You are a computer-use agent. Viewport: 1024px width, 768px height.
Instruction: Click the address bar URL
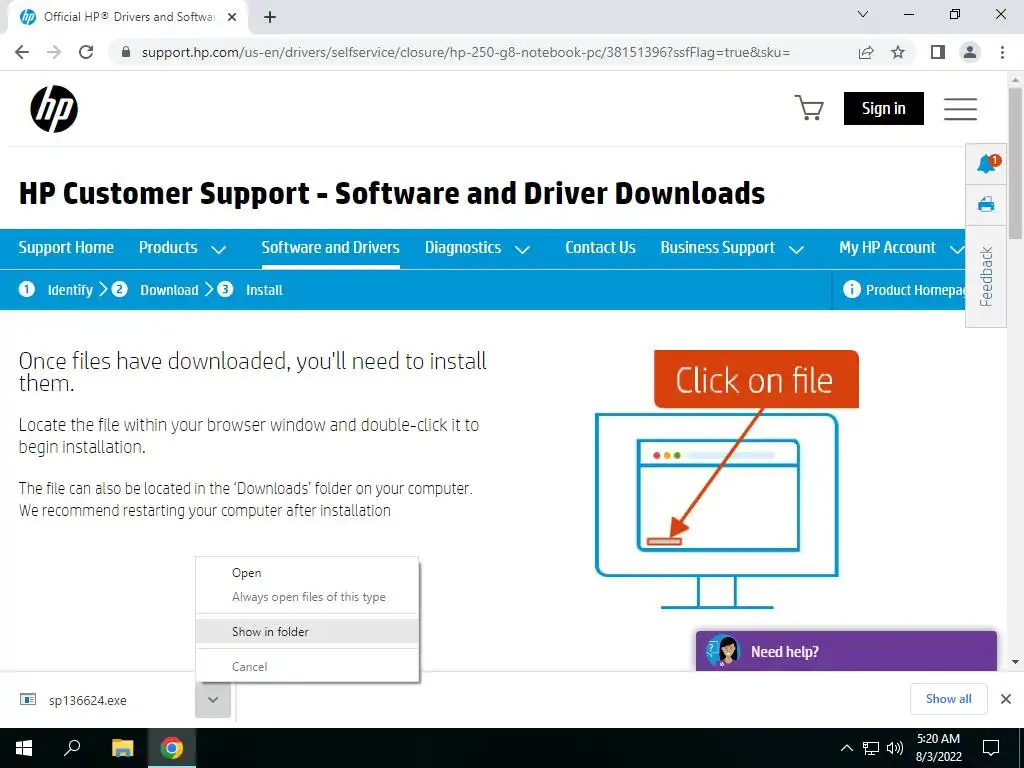pyautogui.click(x=466, y=52)
